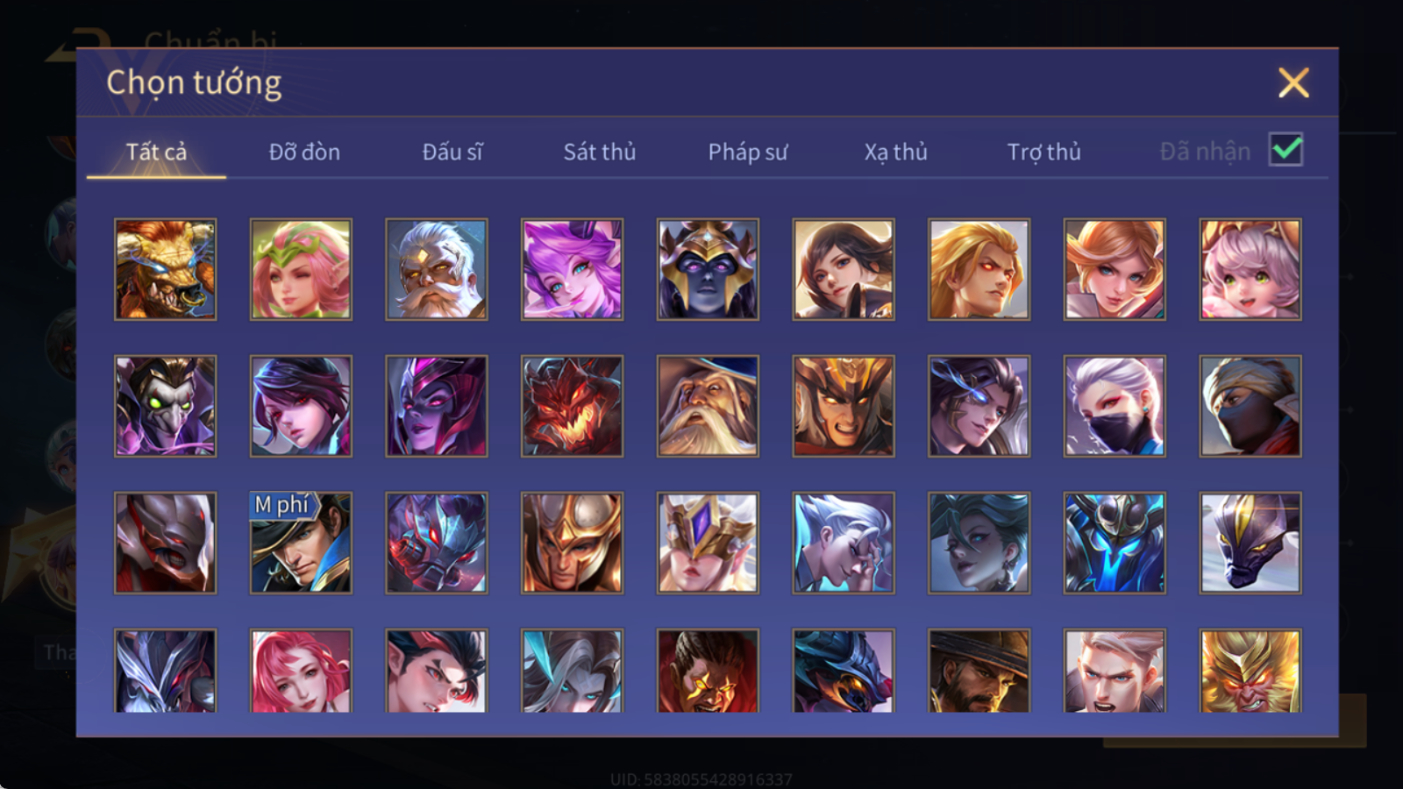Close the 'Chọn tướng' dialog with X
Screen dimensions: 1403x789
[1293, 83]
